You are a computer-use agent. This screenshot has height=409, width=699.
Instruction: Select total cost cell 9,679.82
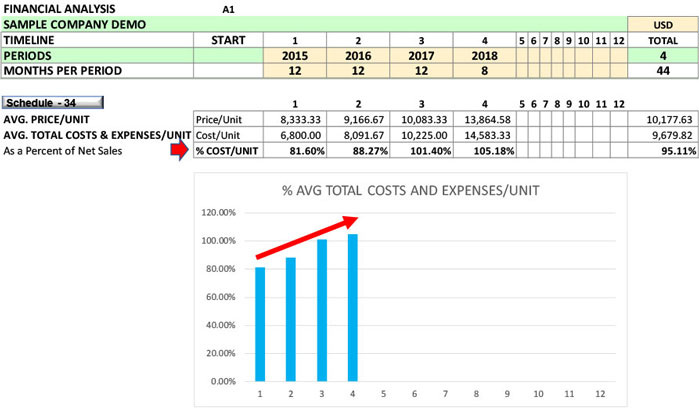(x=662, y=135)
